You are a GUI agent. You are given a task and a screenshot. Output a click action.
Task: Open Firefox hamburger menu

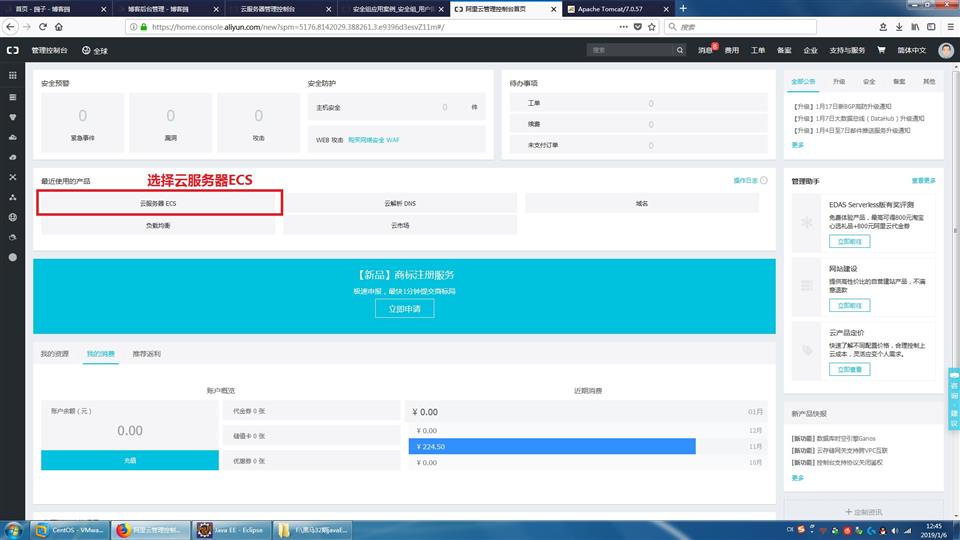tap(950, 27)
